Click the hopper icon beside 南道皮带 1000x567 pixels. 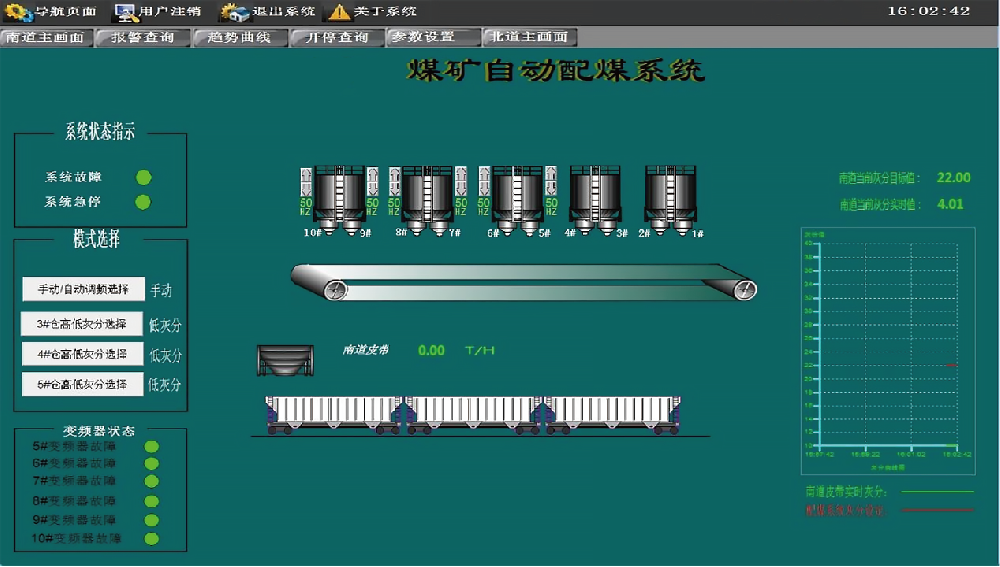[285, 360]
